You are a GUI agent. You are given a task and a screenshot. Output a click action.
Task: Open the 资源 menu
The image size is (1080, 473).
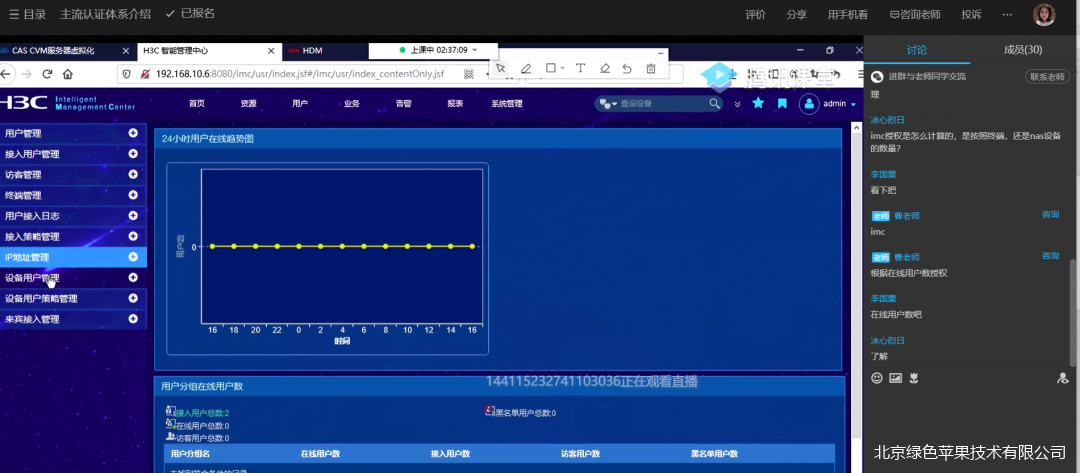(x=249, y=104)
